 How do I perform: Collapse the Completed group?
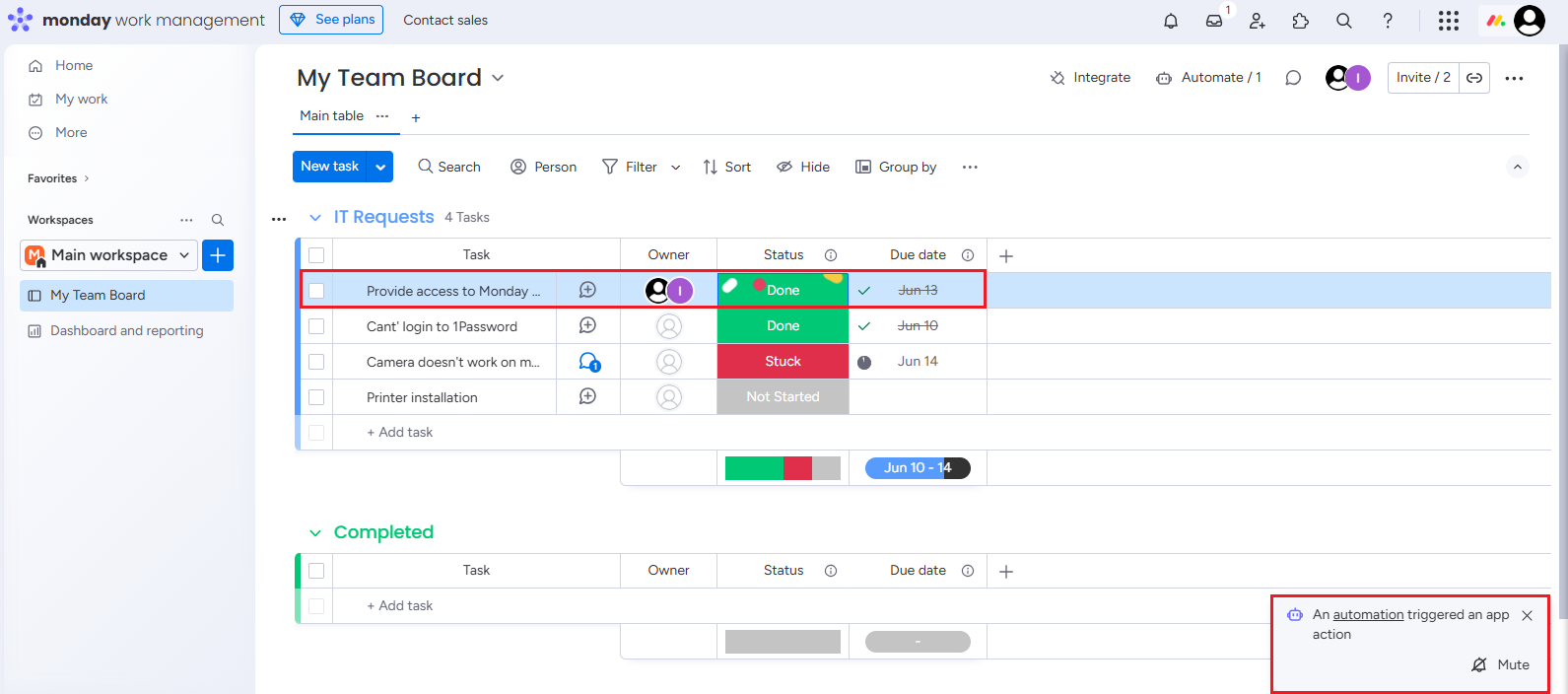coord(315,533)
